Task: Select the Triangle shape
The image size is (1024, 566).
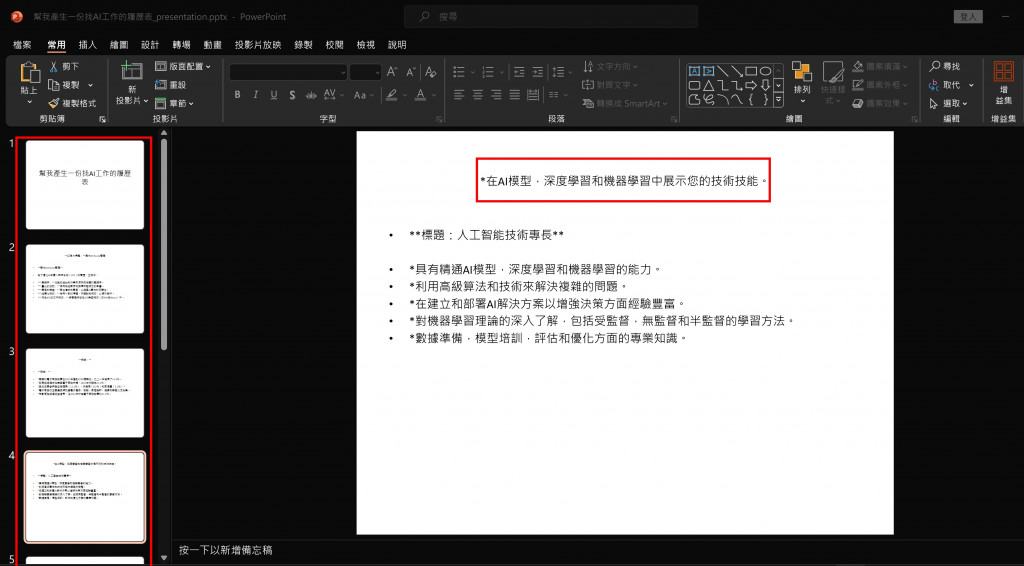Action: click(709, 85)
